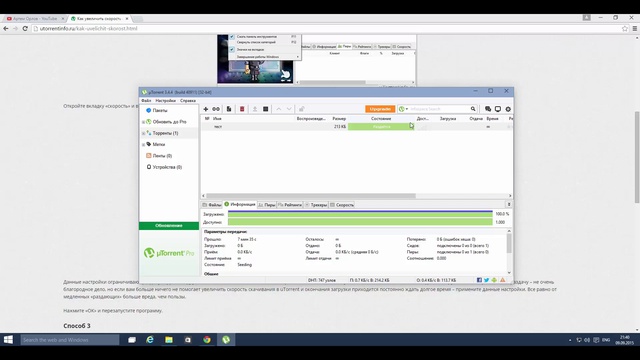Sort torrents by Загрузка column header
Image resolution: width=640 pixels, height=360 pixels.
coord(448,118)
